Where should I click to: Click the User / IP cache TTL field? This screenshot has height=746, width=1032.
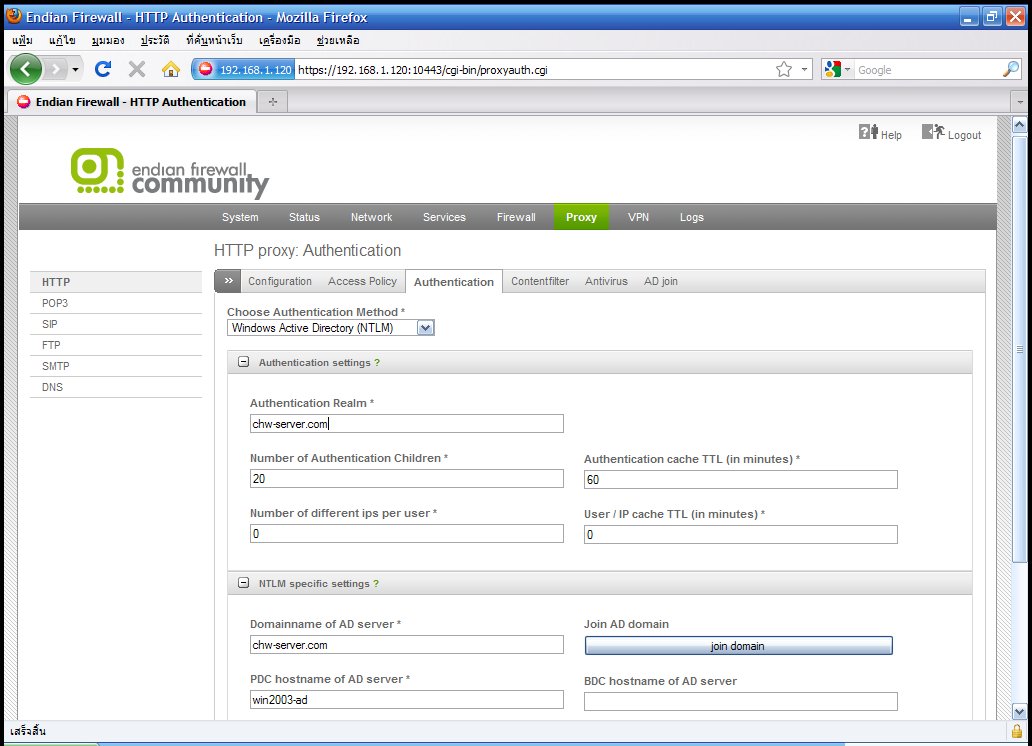(740, 535)
